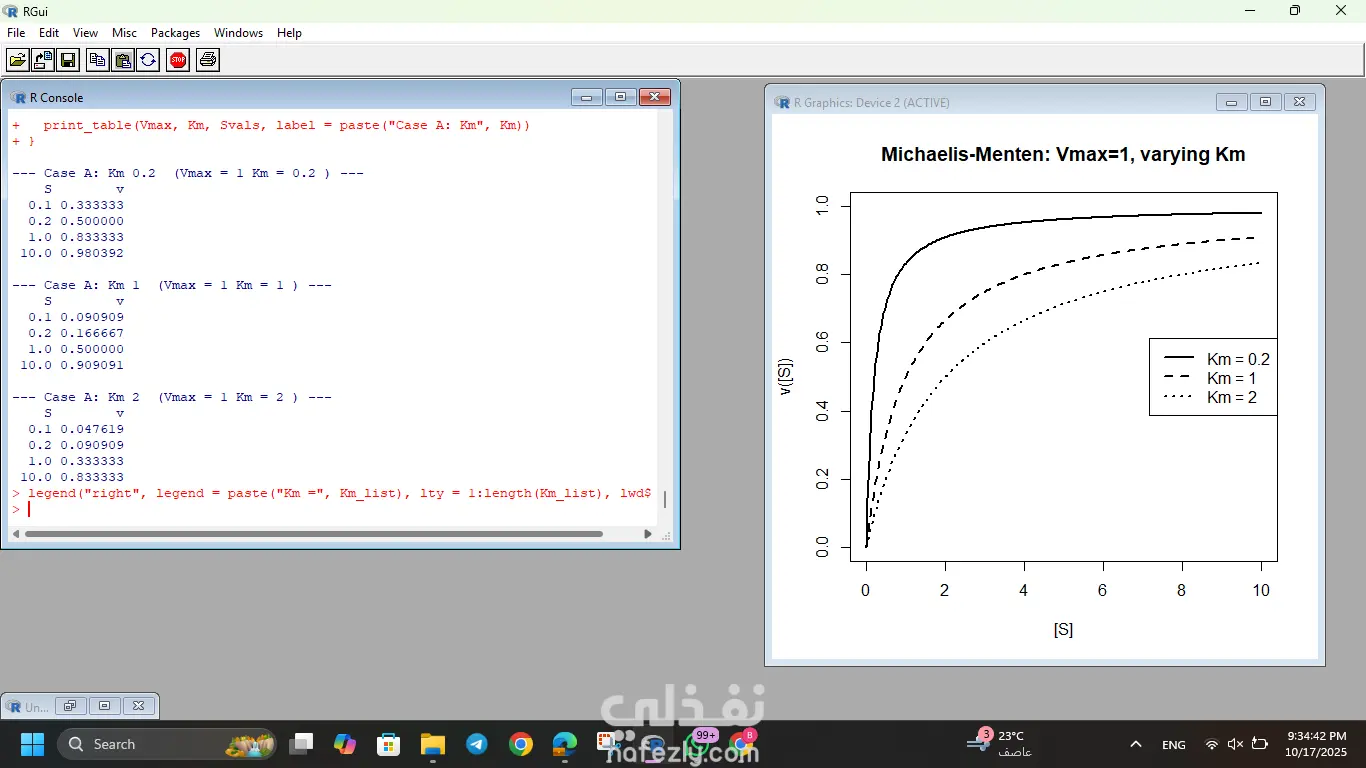The image size is (1366, 768).
Task: Click the ENG language indicator
Action: (1174, 745)
